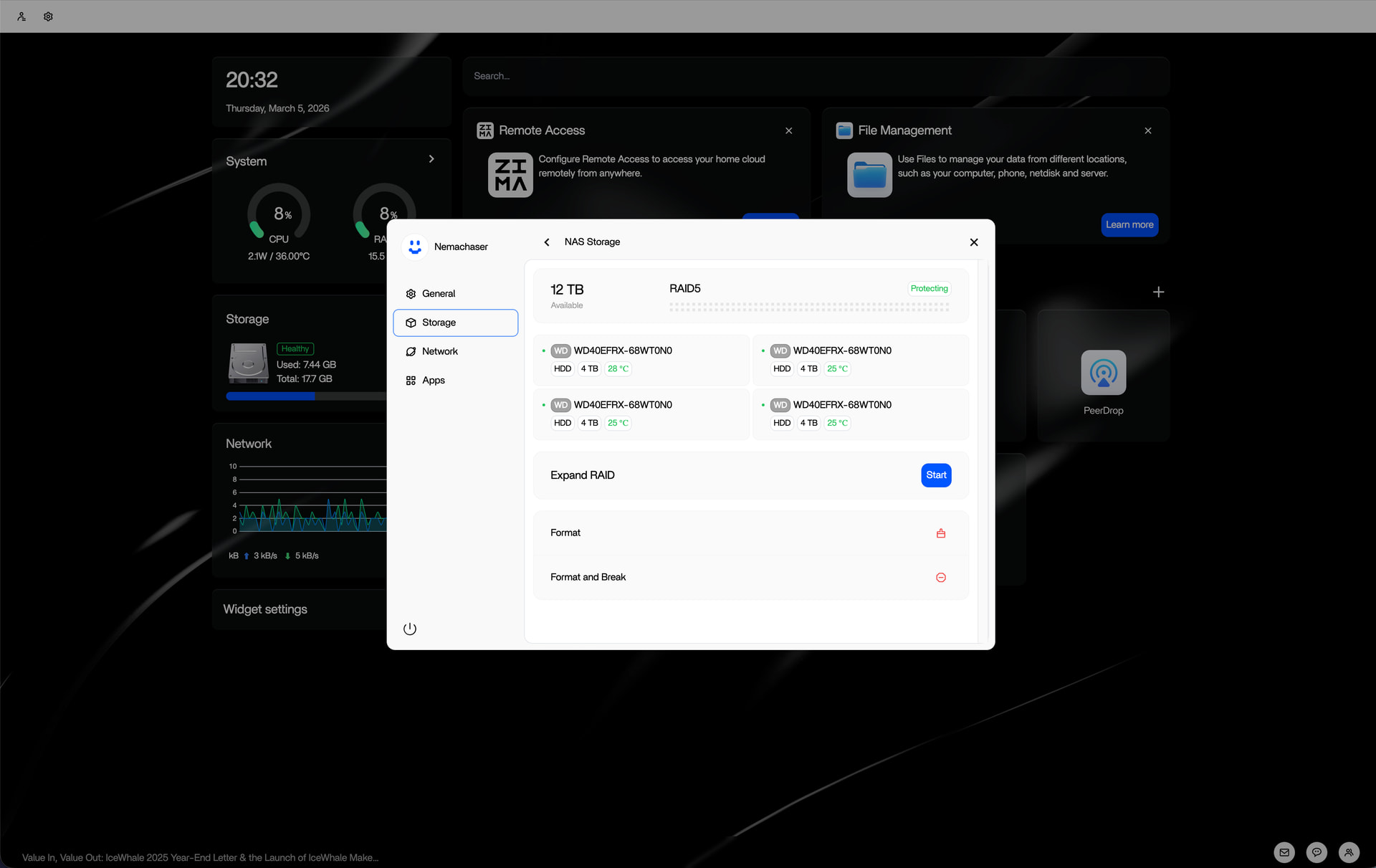
Task: Click Learn more in File Management
Action: pyautogui.click(x=1129, y=225)
